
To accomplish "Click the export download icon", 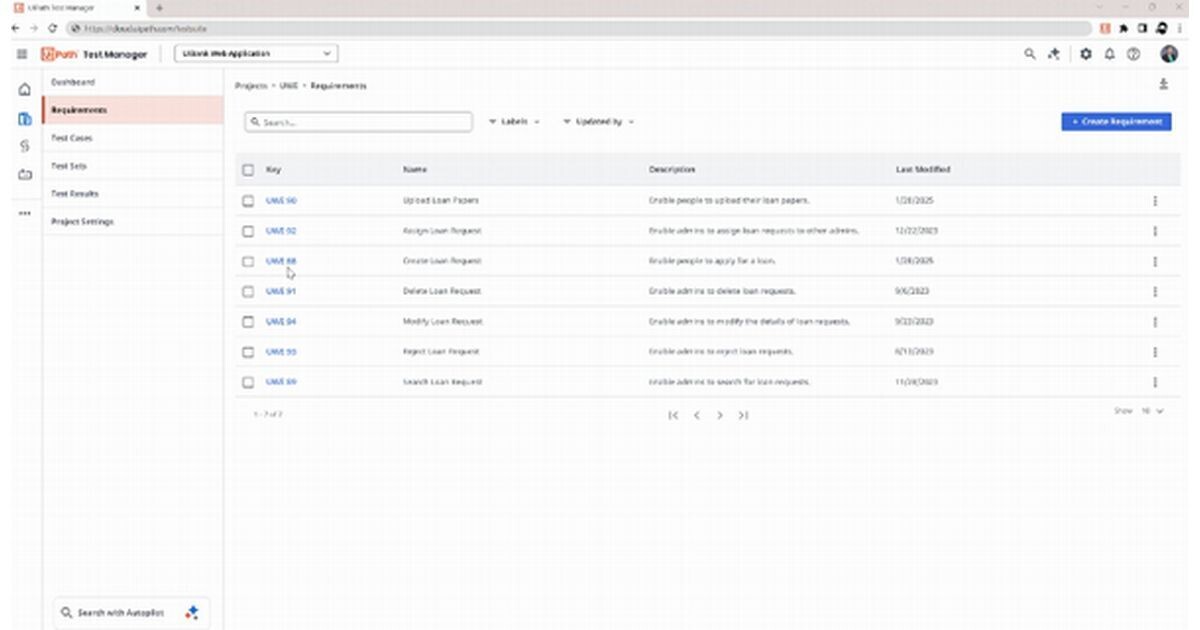I will (x=1163, y=85).
